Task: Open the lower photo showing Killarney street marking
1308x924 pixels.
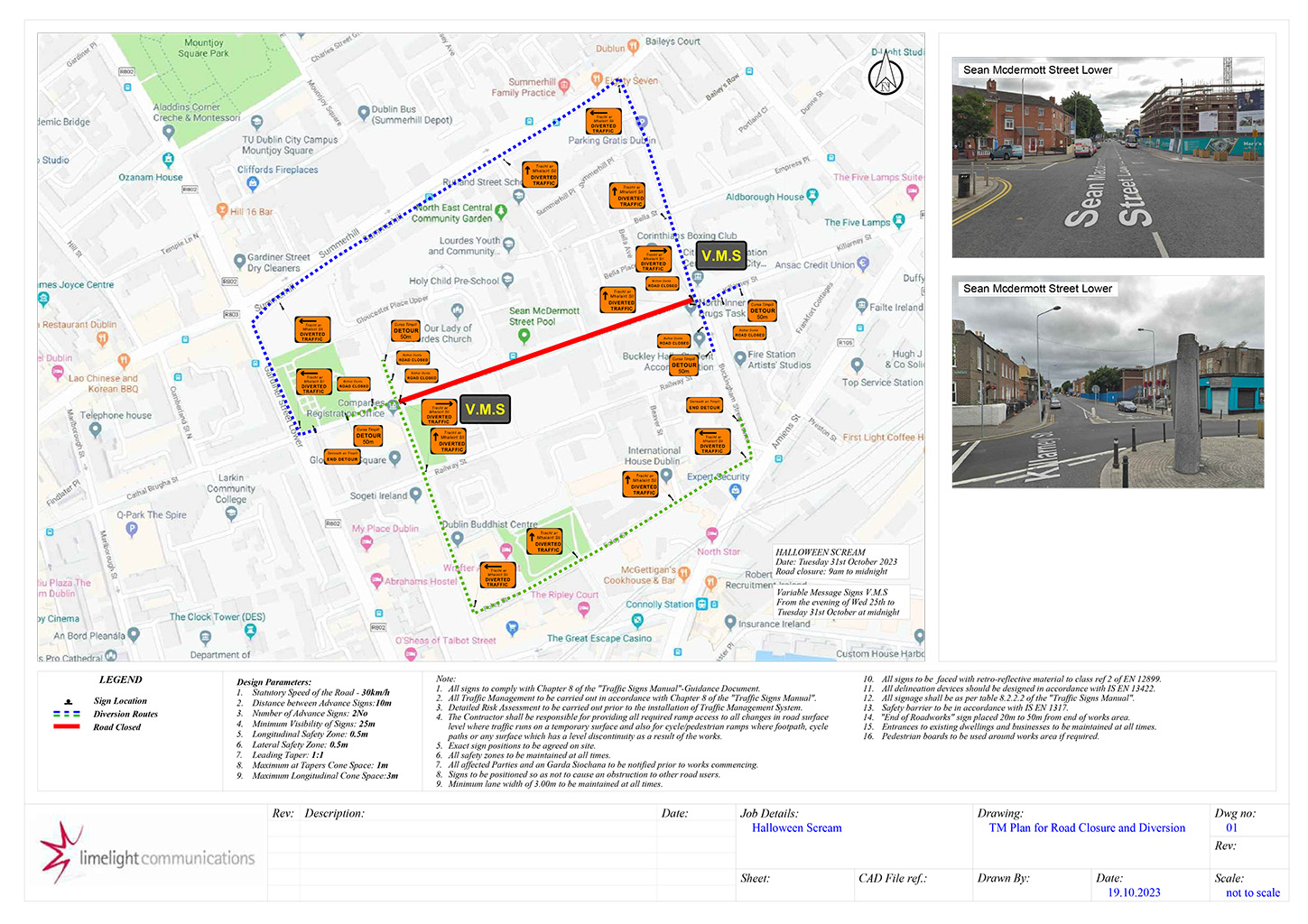Action: click(1108, 383)
